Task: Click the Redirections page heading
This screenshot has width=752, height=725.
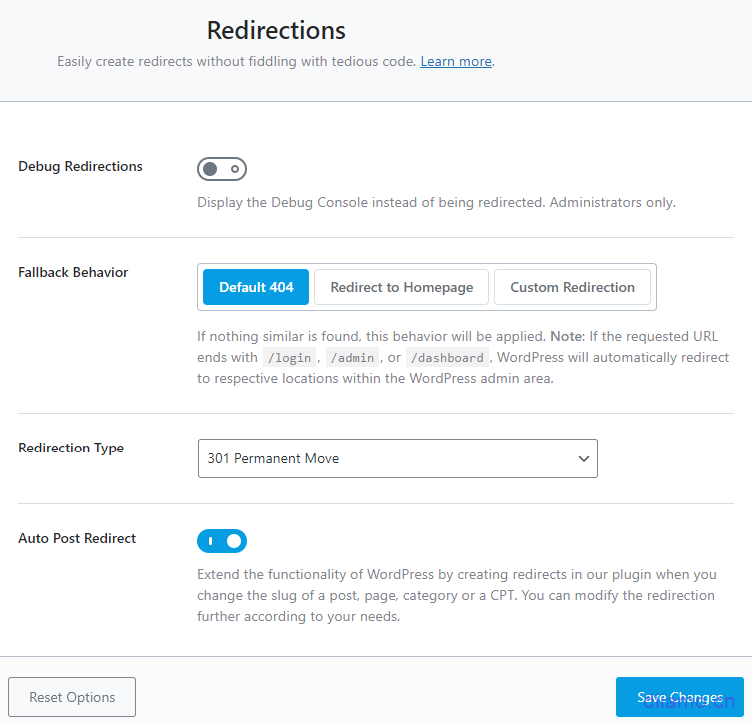Action: (x=276, y=30)
